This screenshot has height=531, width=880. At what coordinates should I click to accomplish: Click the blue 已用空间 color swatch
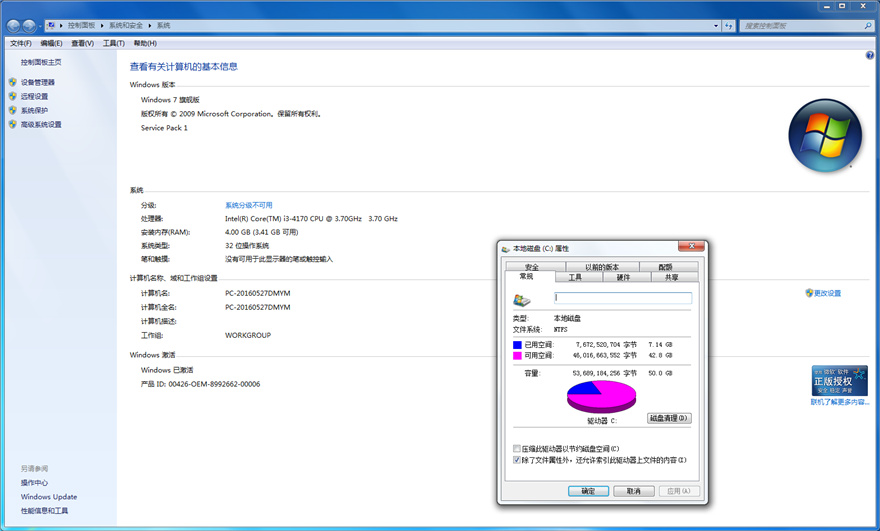pyautogui.click(x=517, y=345)
